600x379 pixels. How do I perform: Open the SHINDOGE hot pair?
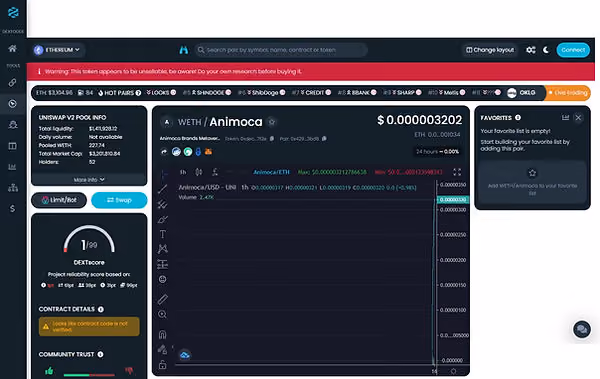pyautogui.click(x=207, y=93)
